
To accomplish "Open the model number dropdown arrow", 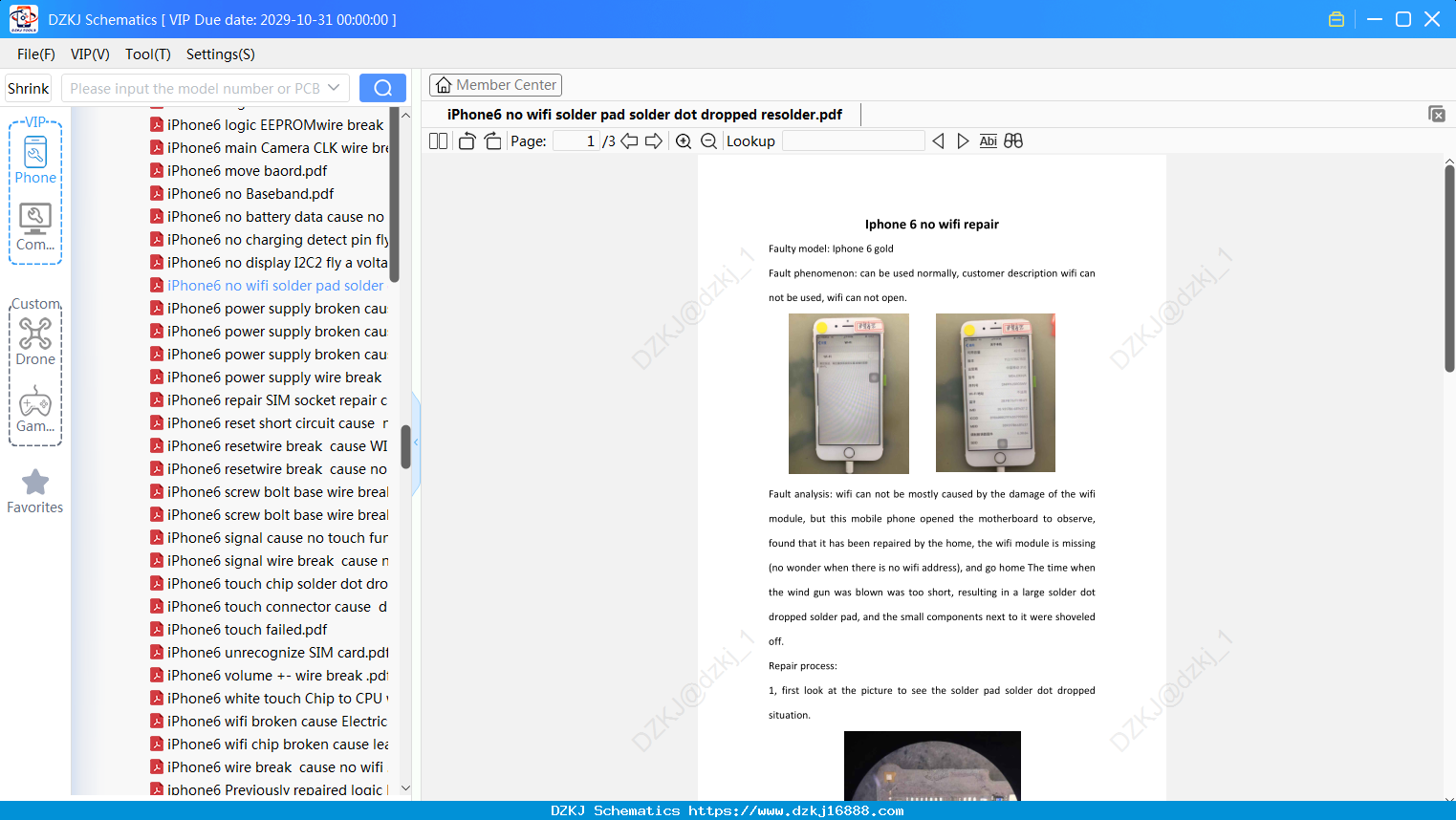I will coord(334,88).
